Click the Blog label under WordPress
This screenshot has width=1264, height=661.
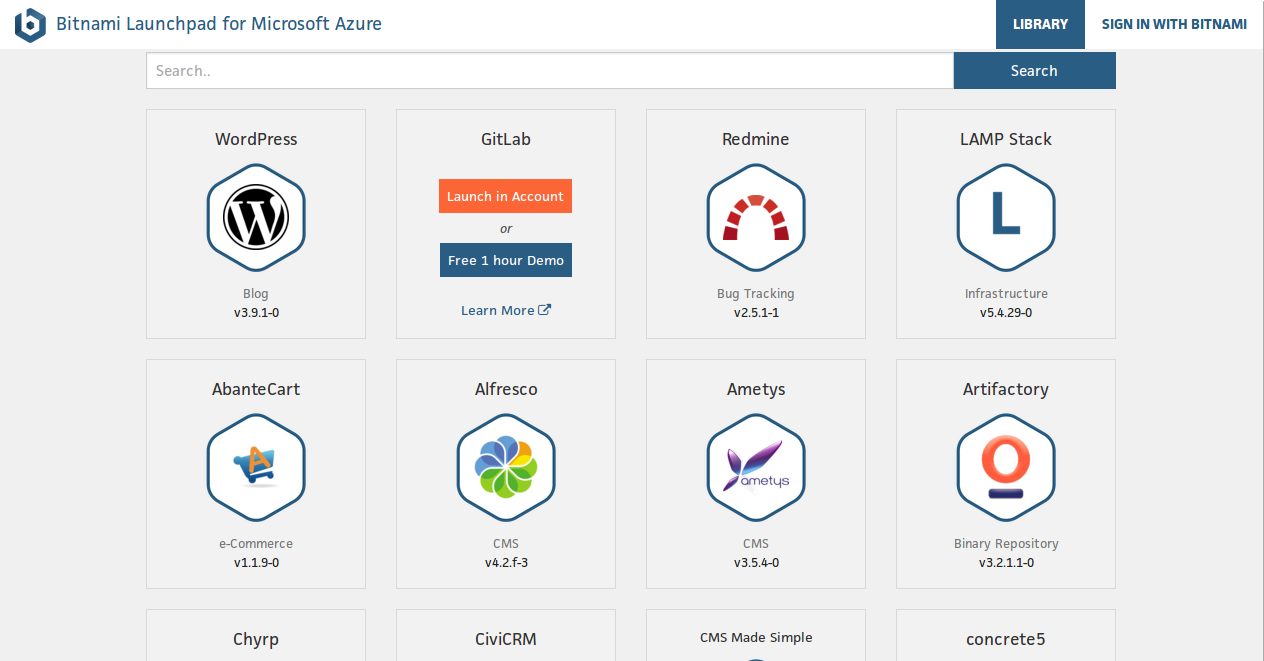pyautogui.click(x=256, y=294)
